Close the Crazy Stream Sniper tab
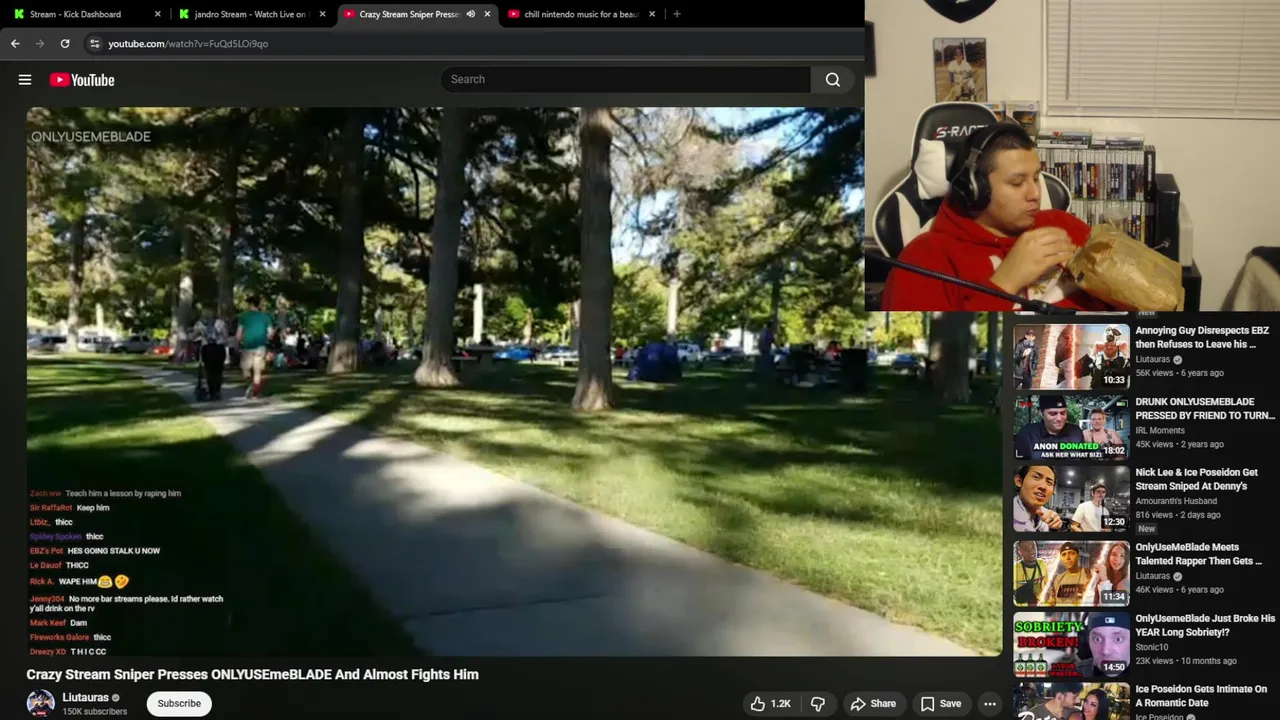 tap(487, 14)
